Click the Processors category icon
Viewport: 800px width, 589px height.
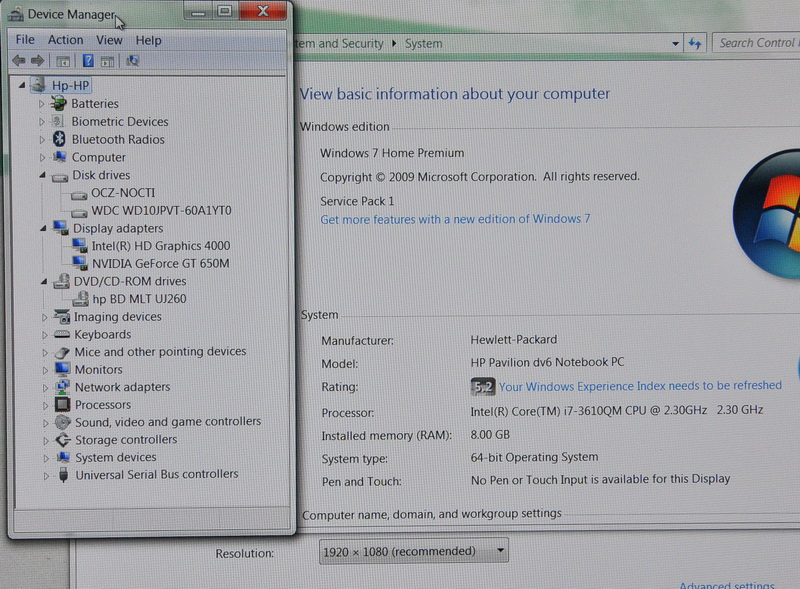coord(62,404)
